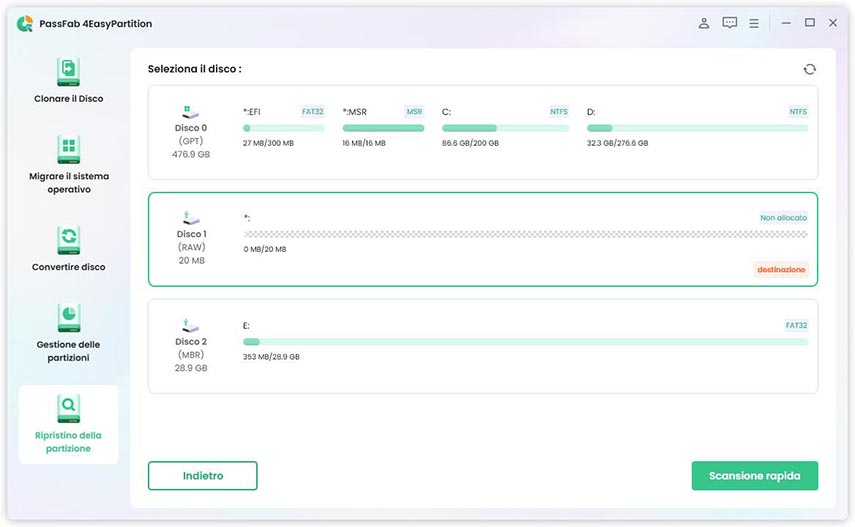Refresh the disk list
This screenshot has height=527, width=855.
click(809, 69)
